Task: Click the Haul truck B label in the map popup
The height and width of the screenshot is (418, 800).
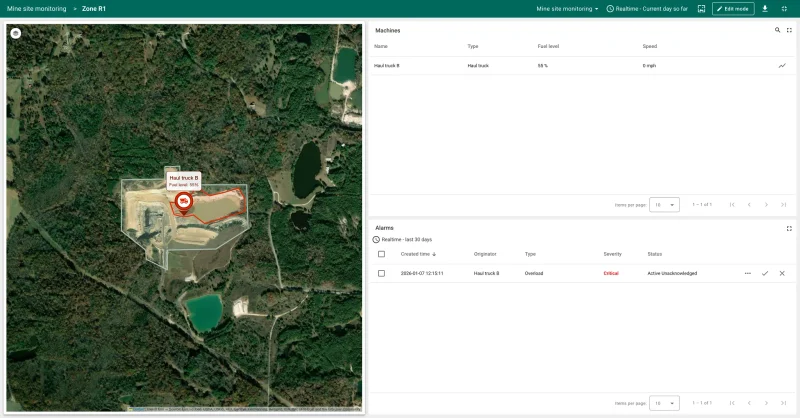Action: click(184, 178)
